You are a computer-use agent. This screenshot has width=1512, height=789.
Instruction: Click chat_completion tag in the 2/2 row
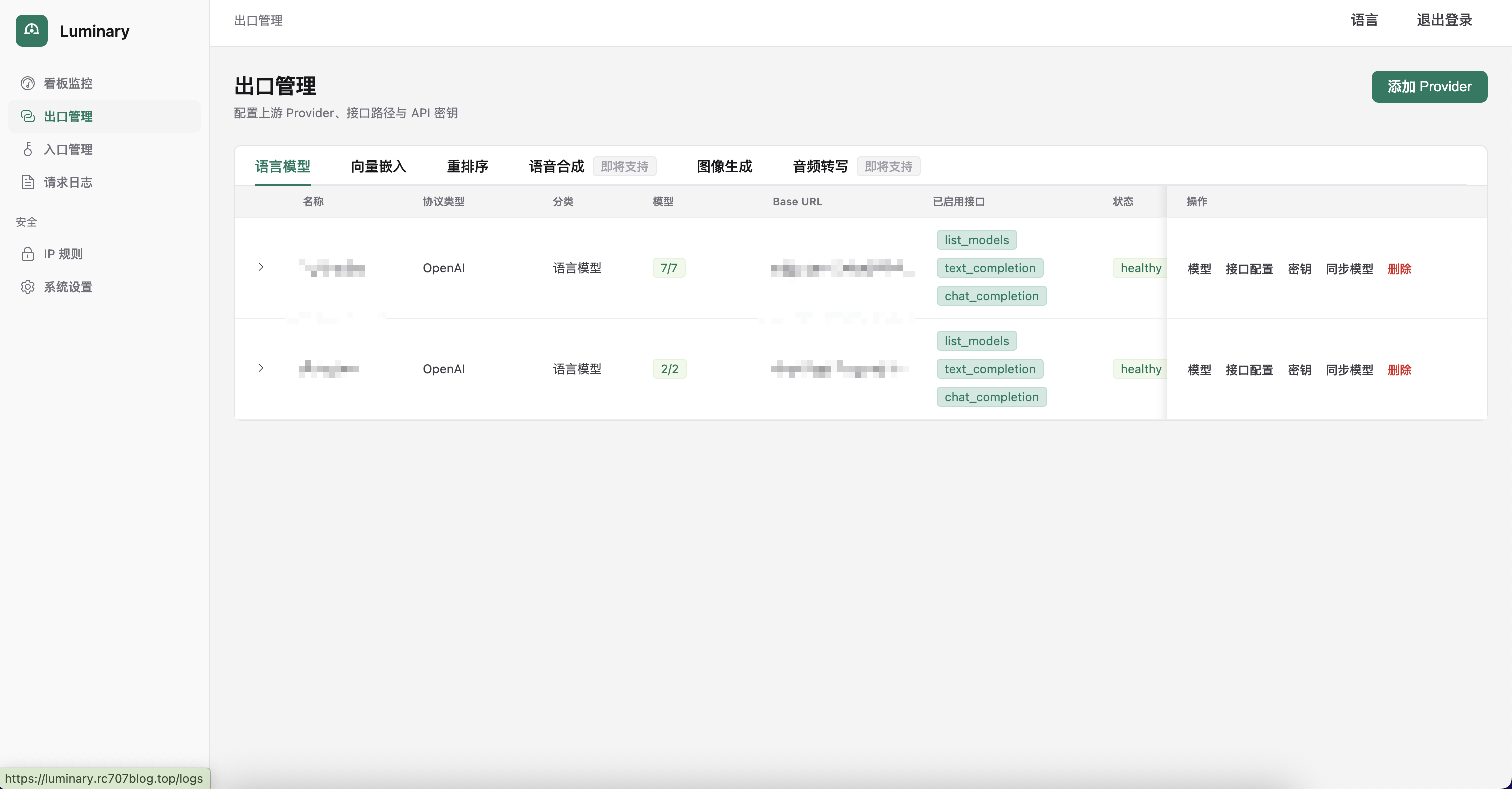click(992, 397)
